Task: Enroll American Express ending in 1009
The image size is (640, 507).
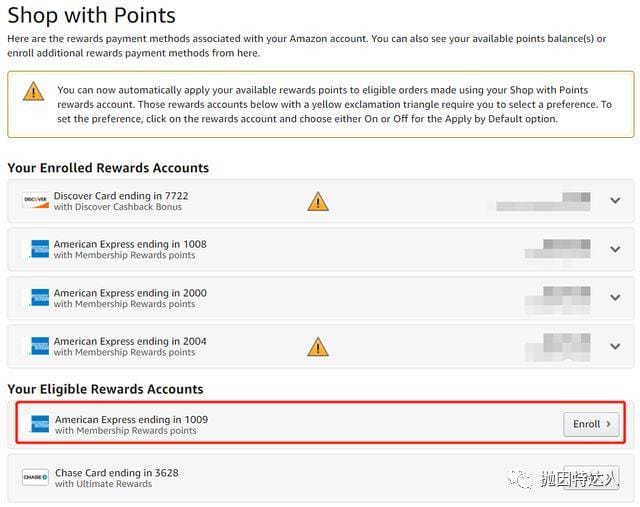Action: tap(591, 424)
